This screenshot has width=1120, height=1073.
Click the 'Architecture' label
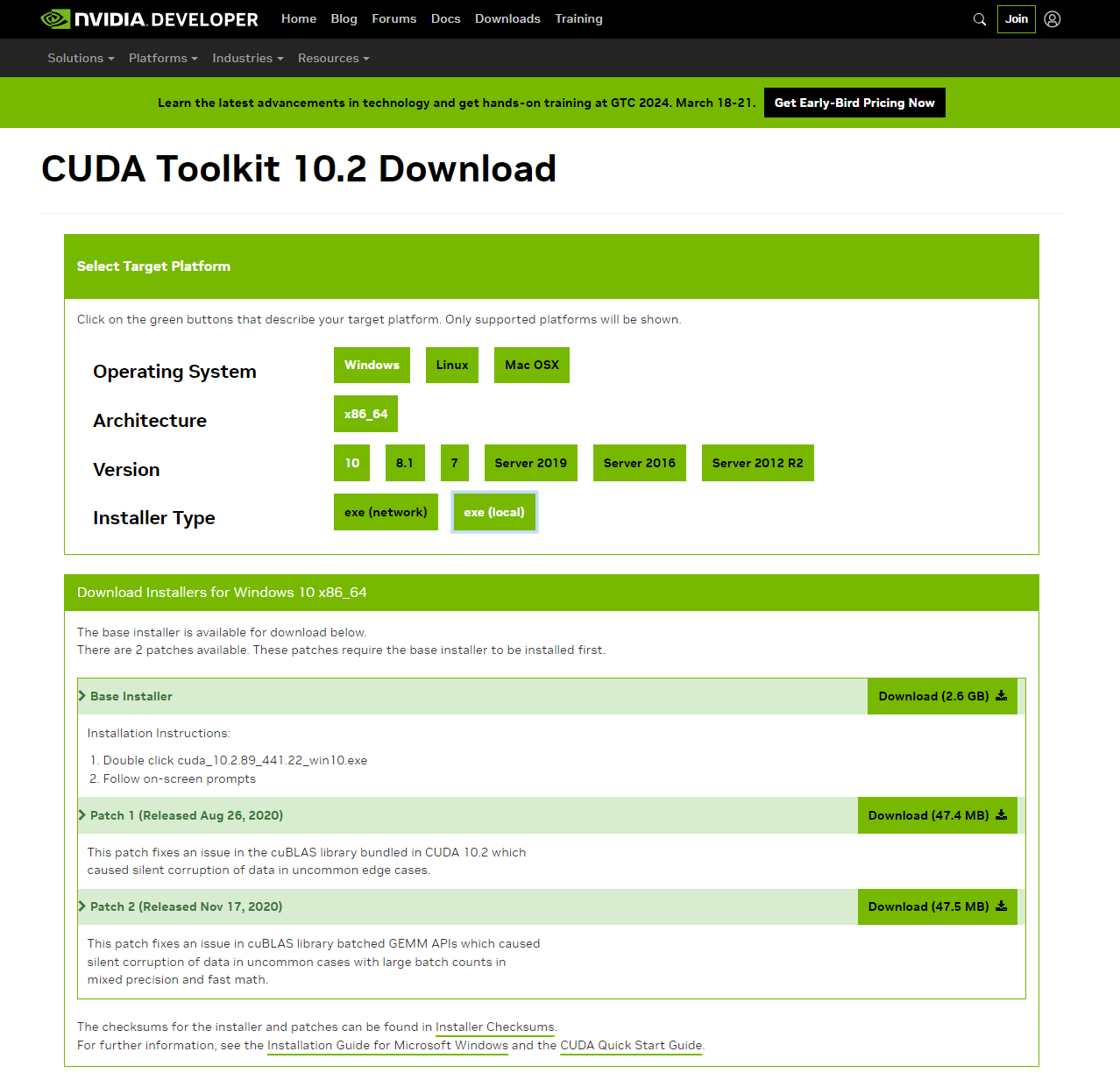point(150,421)
